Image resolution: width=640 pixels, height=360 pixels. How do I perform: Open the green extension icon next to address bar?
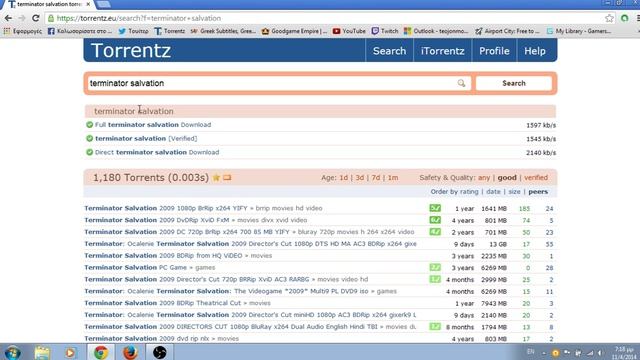[624, 18]
